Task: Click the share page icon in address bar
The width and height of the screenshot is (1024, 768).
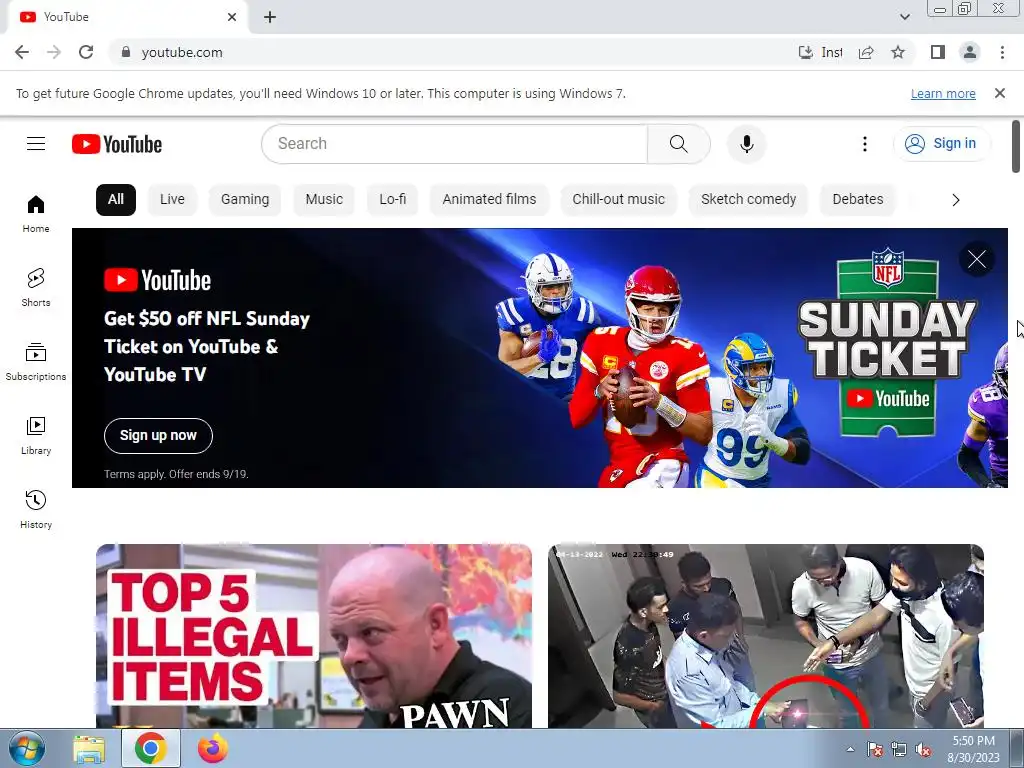Action: (866, 52)
